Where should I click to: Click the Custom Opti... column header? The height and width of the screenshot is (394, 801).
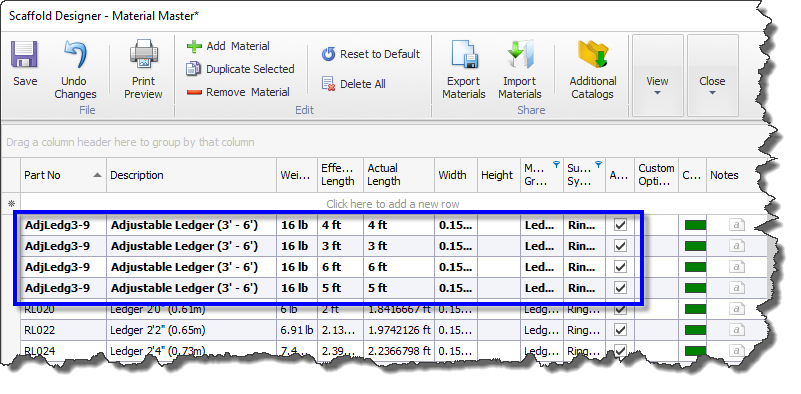click(656, 175)
